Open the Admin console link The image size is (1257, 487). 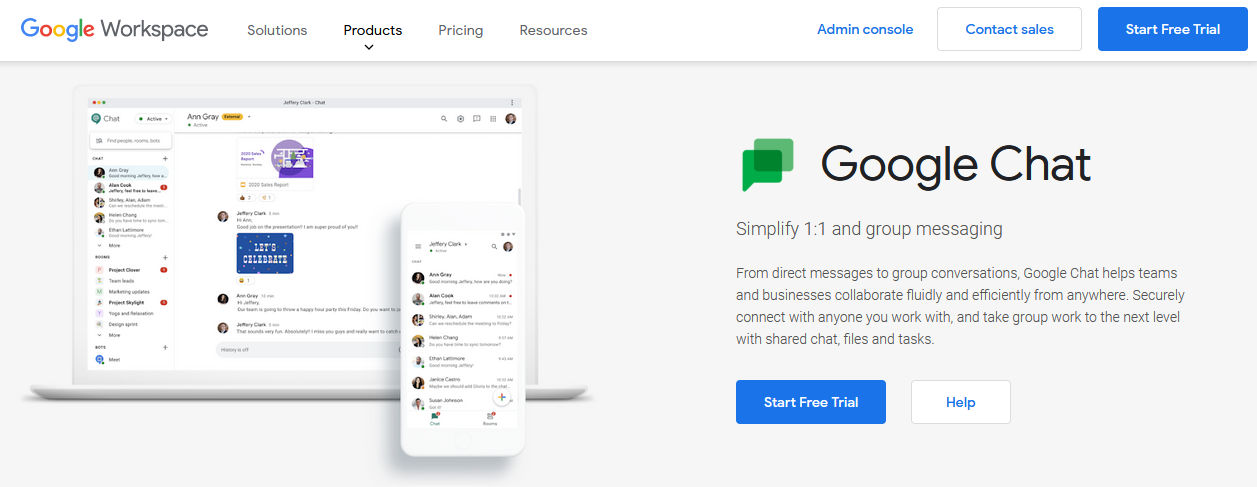click(865, 29)
